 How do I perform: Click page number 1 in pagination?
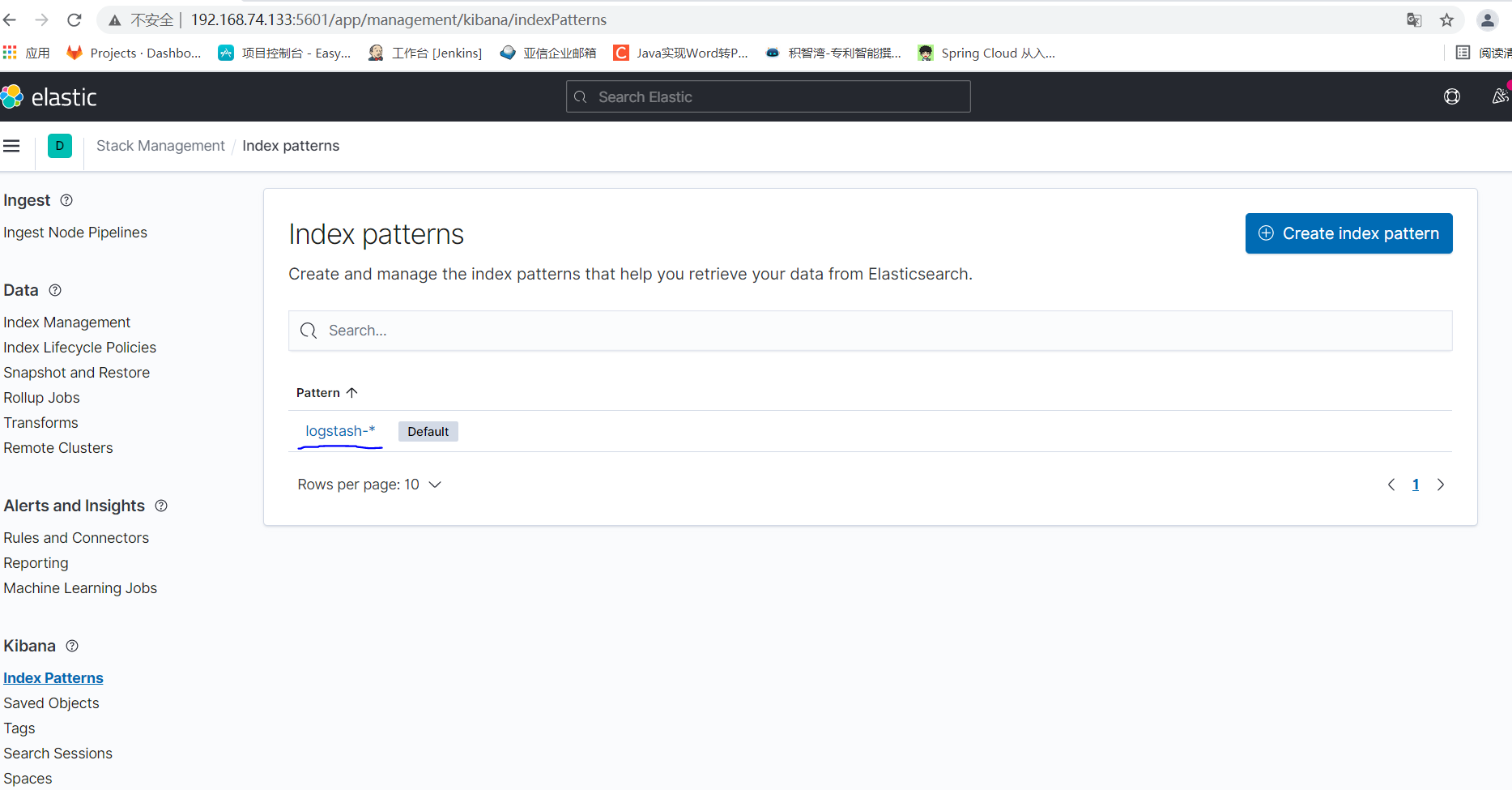click(1416, 485)
